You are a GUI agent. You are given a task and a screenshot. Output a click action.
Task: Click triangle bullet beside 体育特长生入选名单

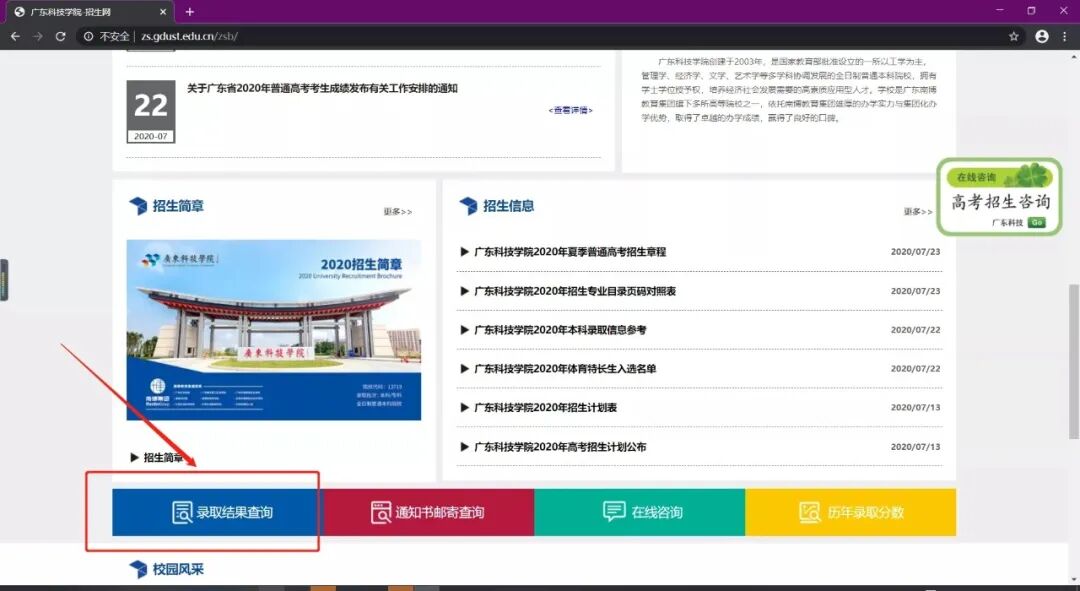(x=464, y=369)
